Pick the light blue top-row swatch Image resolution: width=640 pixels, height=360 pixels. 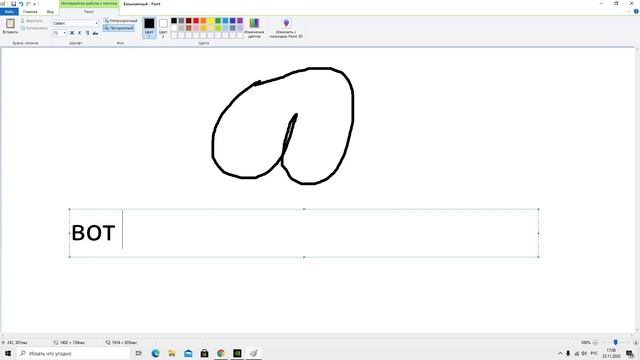pos(225,20)
